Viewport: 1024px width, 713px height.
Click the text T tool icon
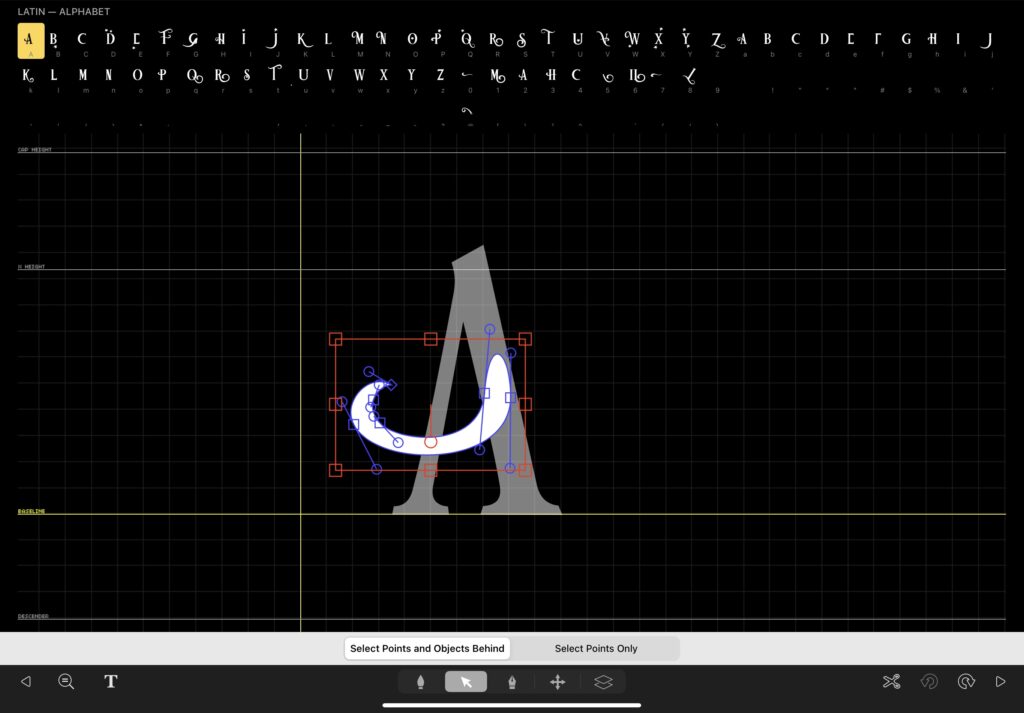[111, 682]
